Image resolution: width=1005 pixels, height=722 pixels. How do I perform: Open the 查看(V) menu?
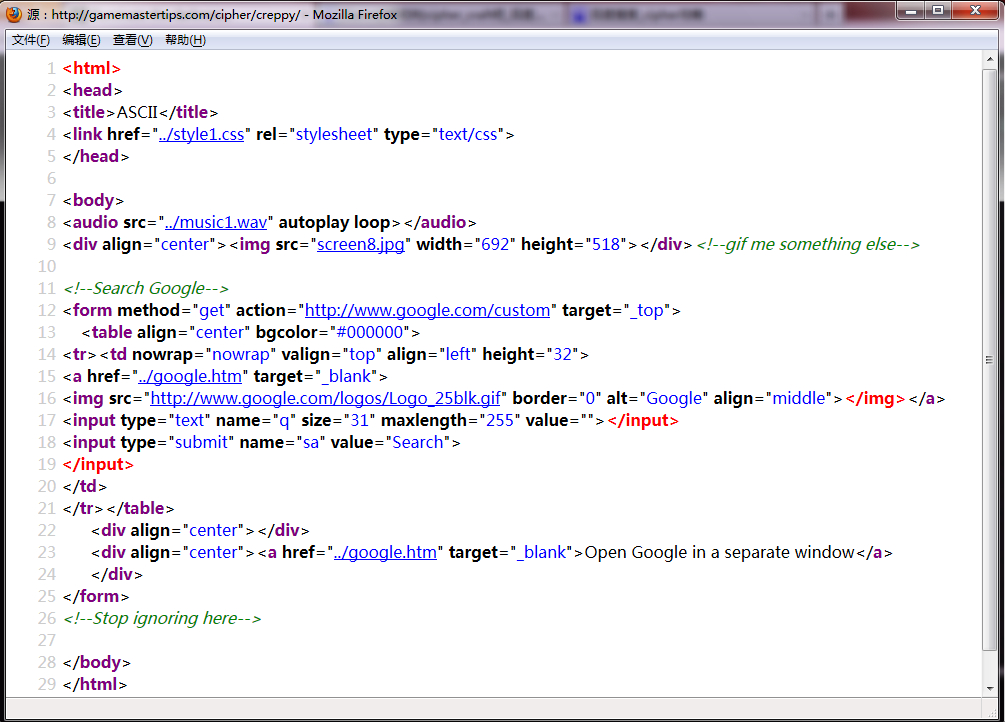point(133,40)
